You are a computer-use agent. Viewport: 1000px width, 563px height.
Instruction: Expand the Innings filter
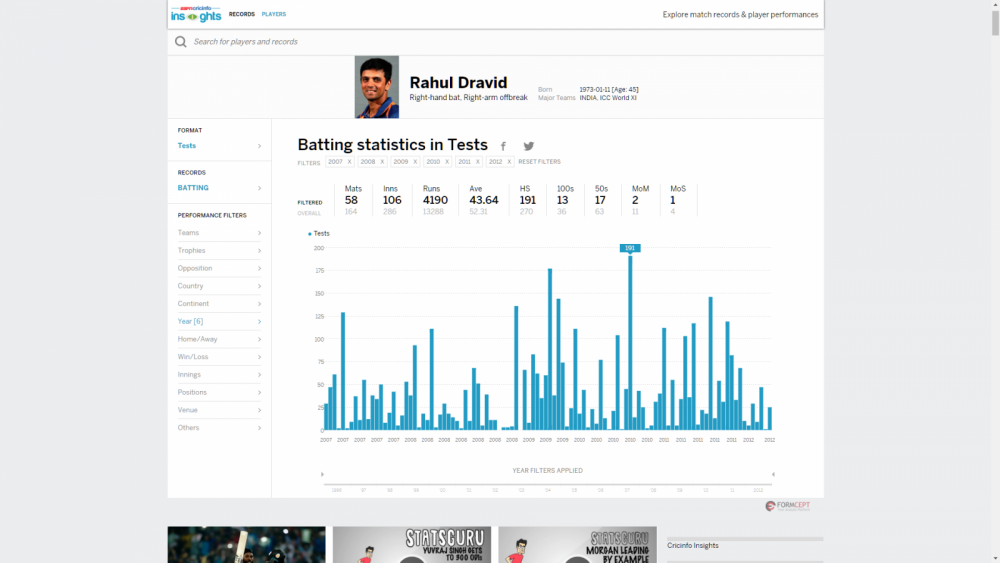pos(219,375)
